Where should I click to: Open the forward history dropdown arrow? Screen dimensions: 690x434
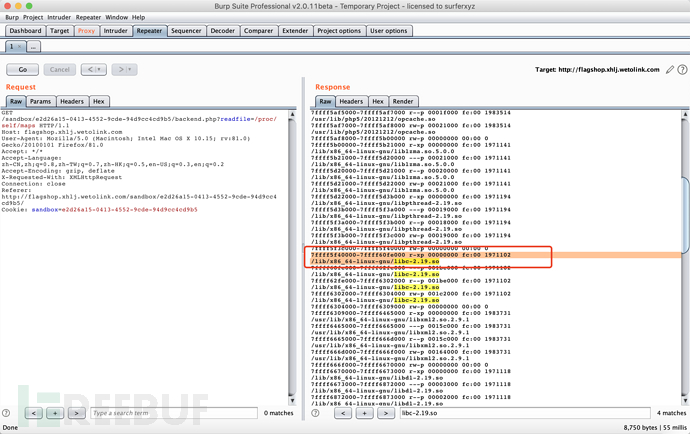(131, 70)
